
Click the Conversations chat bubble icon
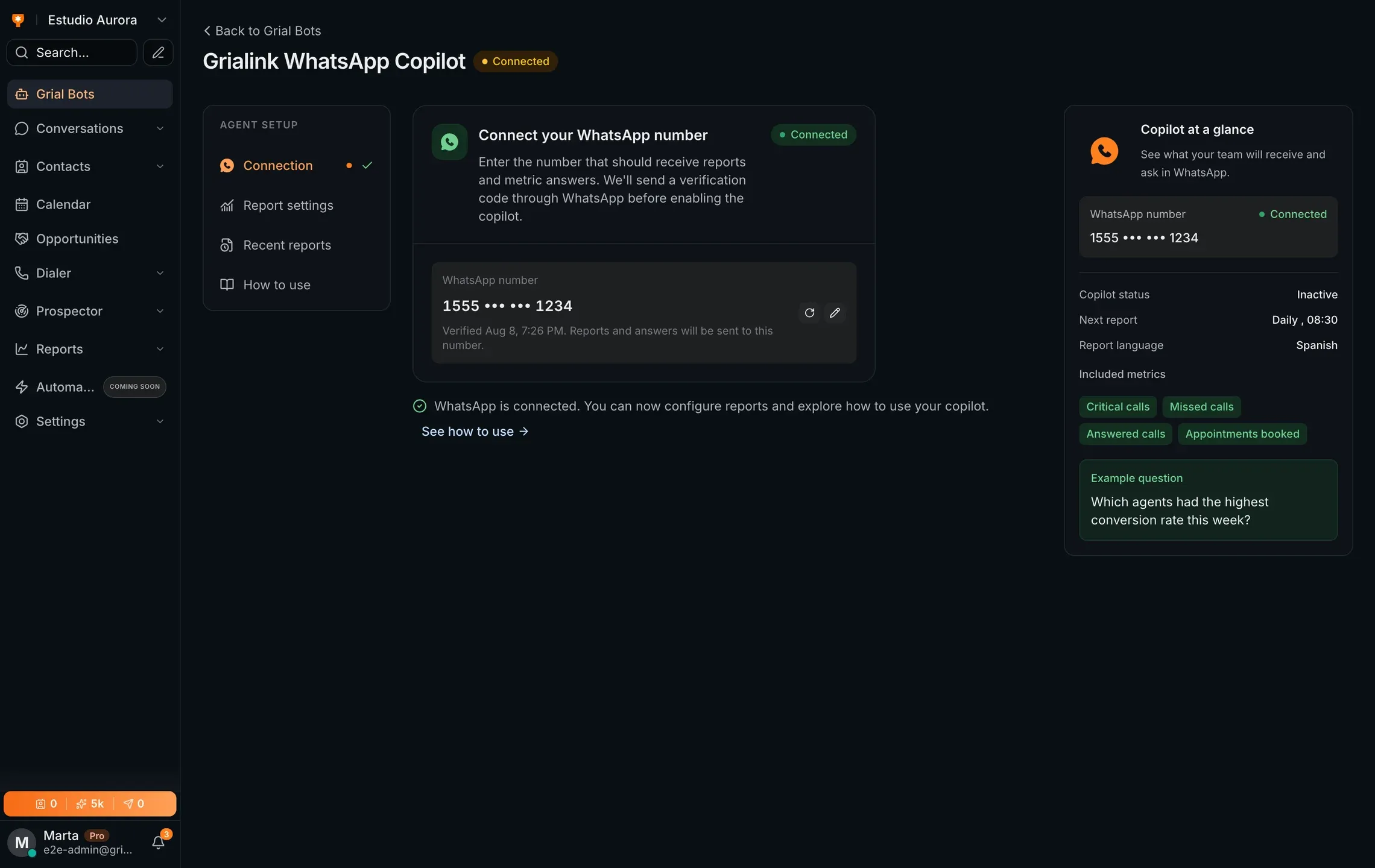point(22,128)
